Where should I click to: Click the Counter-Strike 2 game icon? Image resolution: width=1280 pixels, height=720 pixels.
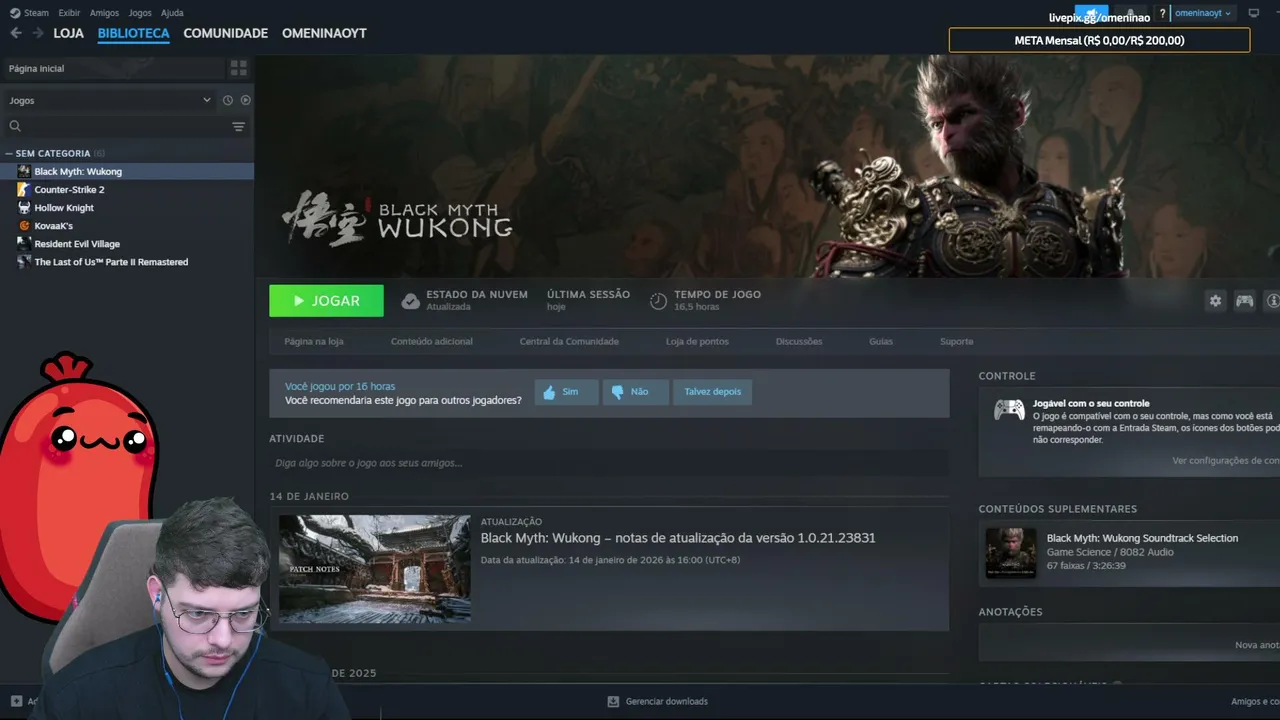(x=24, y=189)
